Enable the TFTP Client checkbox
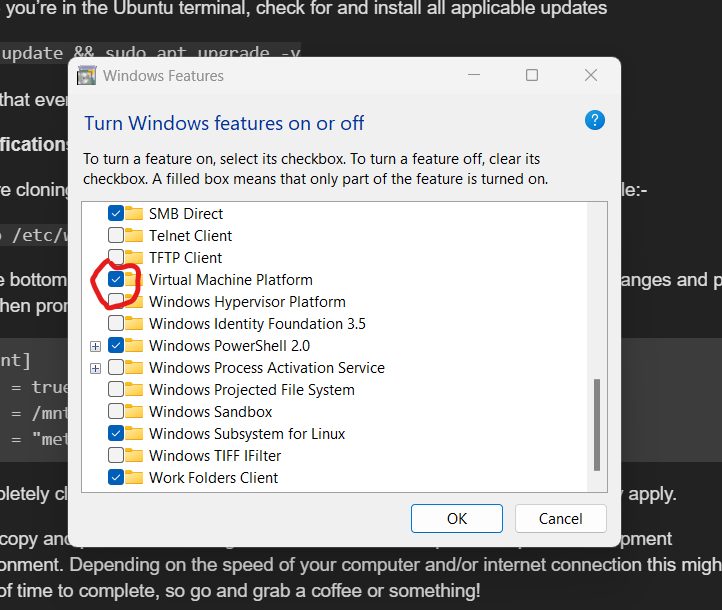The width and height of the screenshot is (722, 610). tap(116, 257)
